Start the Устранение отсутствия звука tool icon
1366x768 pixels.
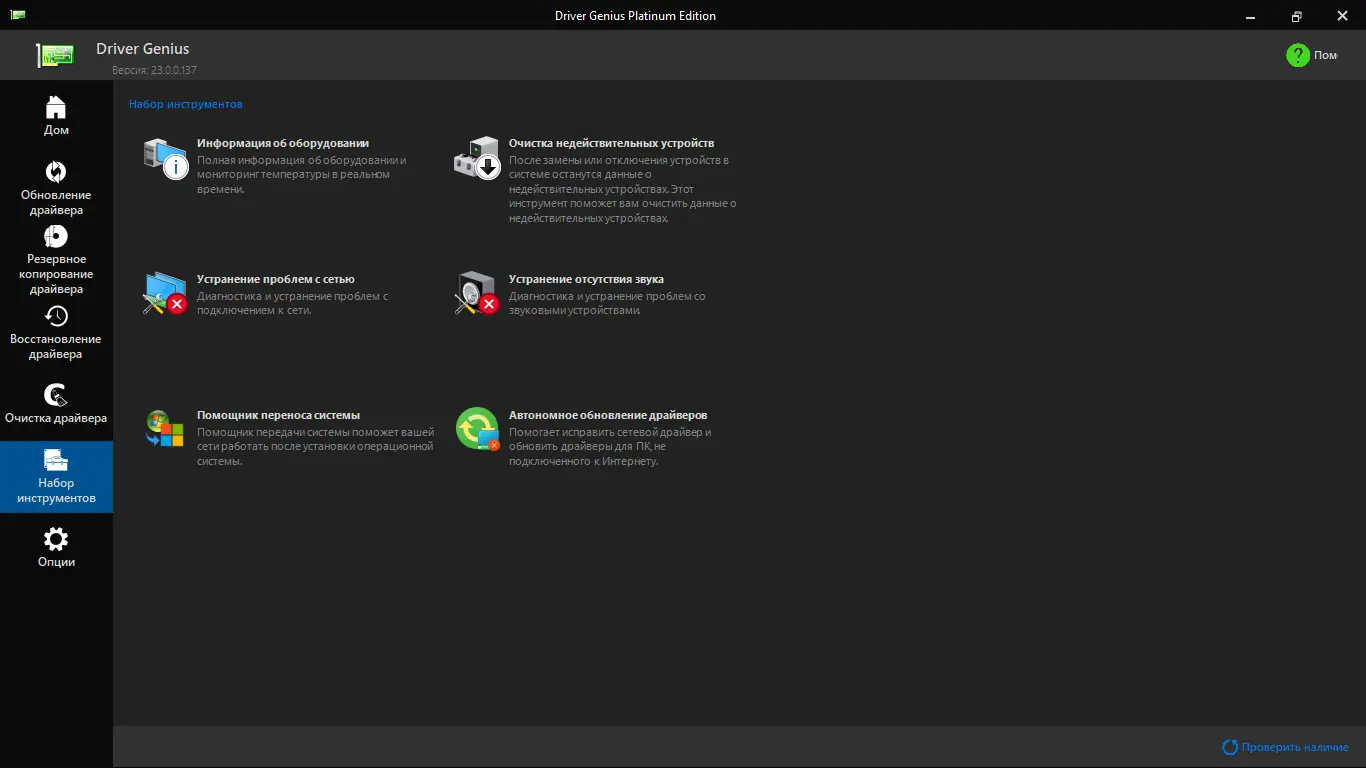coord(477,293)
